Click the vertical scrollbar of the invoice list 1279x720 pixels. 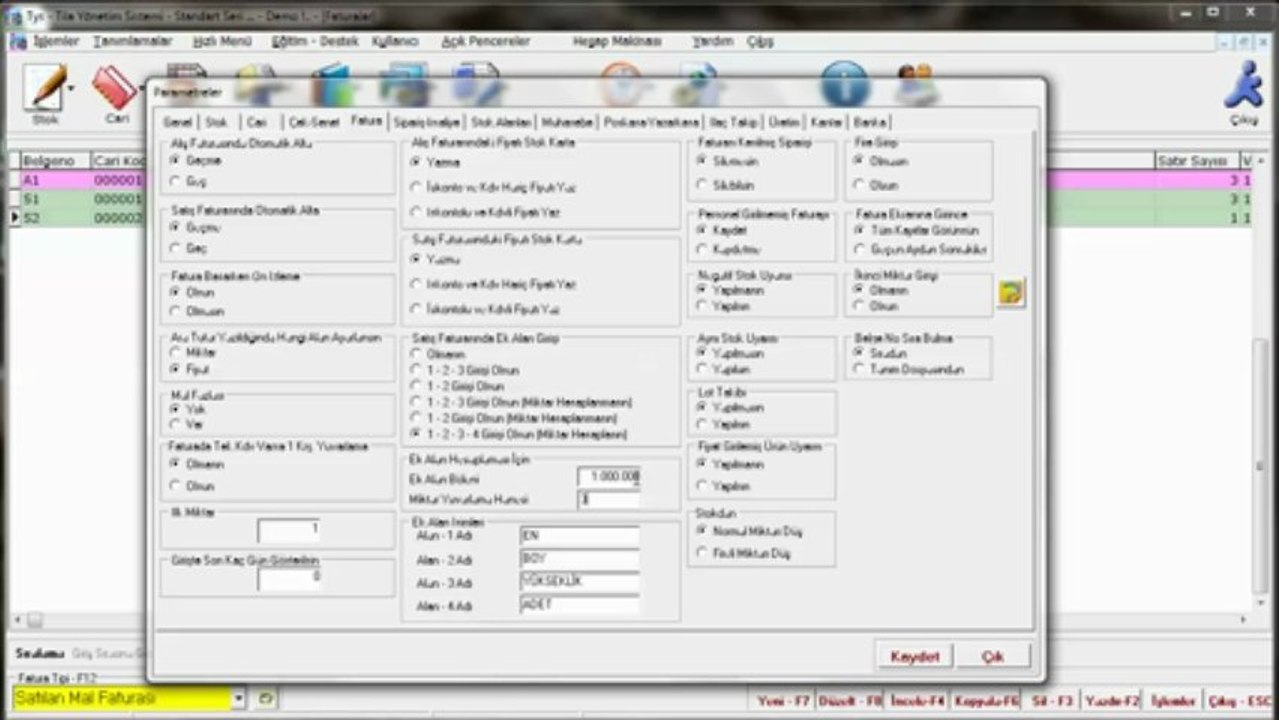[x=1262, y=385]
